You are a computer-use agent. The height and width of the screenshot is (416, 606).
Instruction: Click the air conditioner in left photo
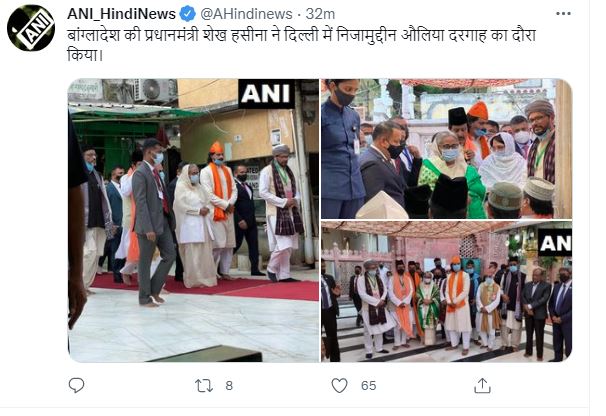click(x=155, y=90)
